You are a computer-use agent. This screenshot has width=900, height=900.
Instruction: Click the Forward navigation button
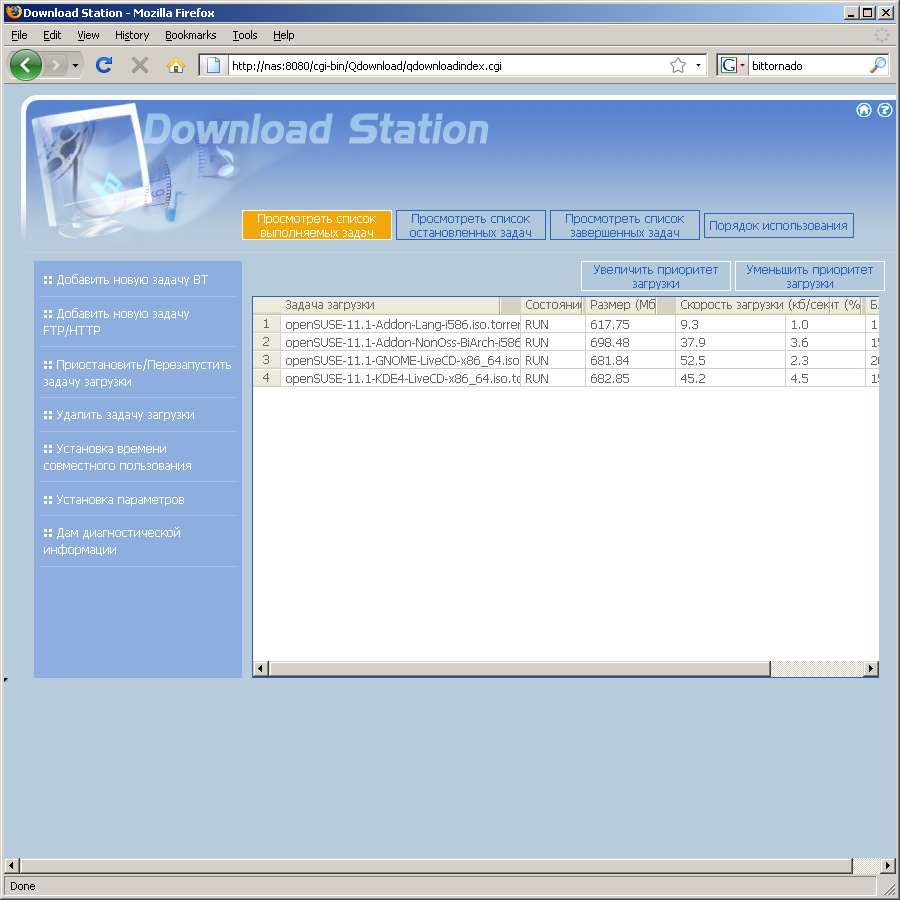click(56, 65)
